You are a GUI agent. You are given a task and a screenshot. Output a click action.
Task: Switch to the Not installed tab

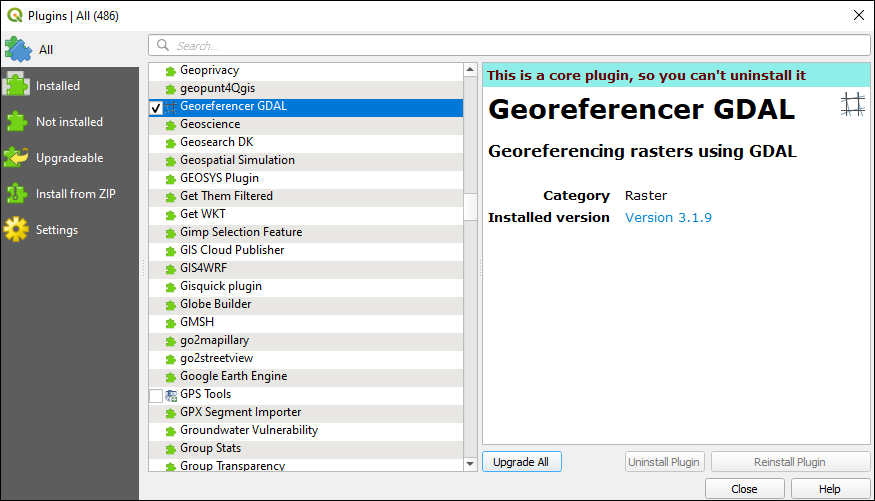[x=70, y=122]
